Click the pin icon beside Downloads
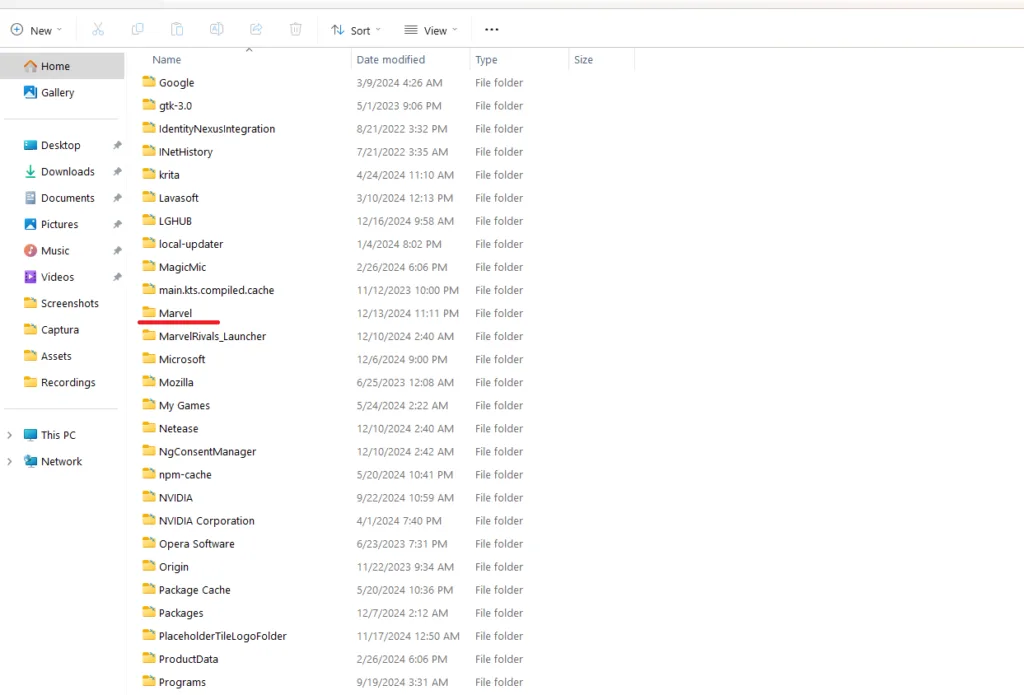Image resolution: width=1024 pixels, height=695 pixels. [x=118, y=172]
